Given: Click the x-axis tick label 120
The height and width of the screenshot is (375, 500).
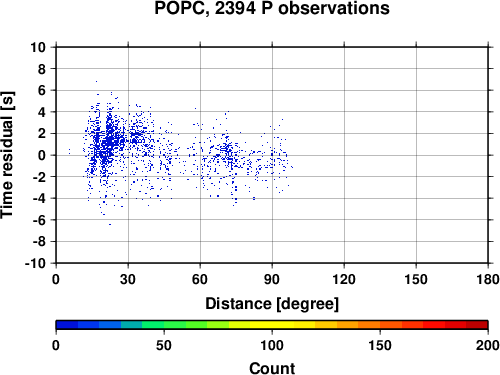Looking at the screenshot, I should 344,279.
